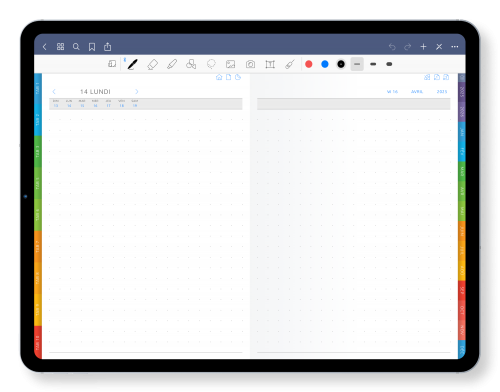Click the AVRIL month link

(417, 91)
